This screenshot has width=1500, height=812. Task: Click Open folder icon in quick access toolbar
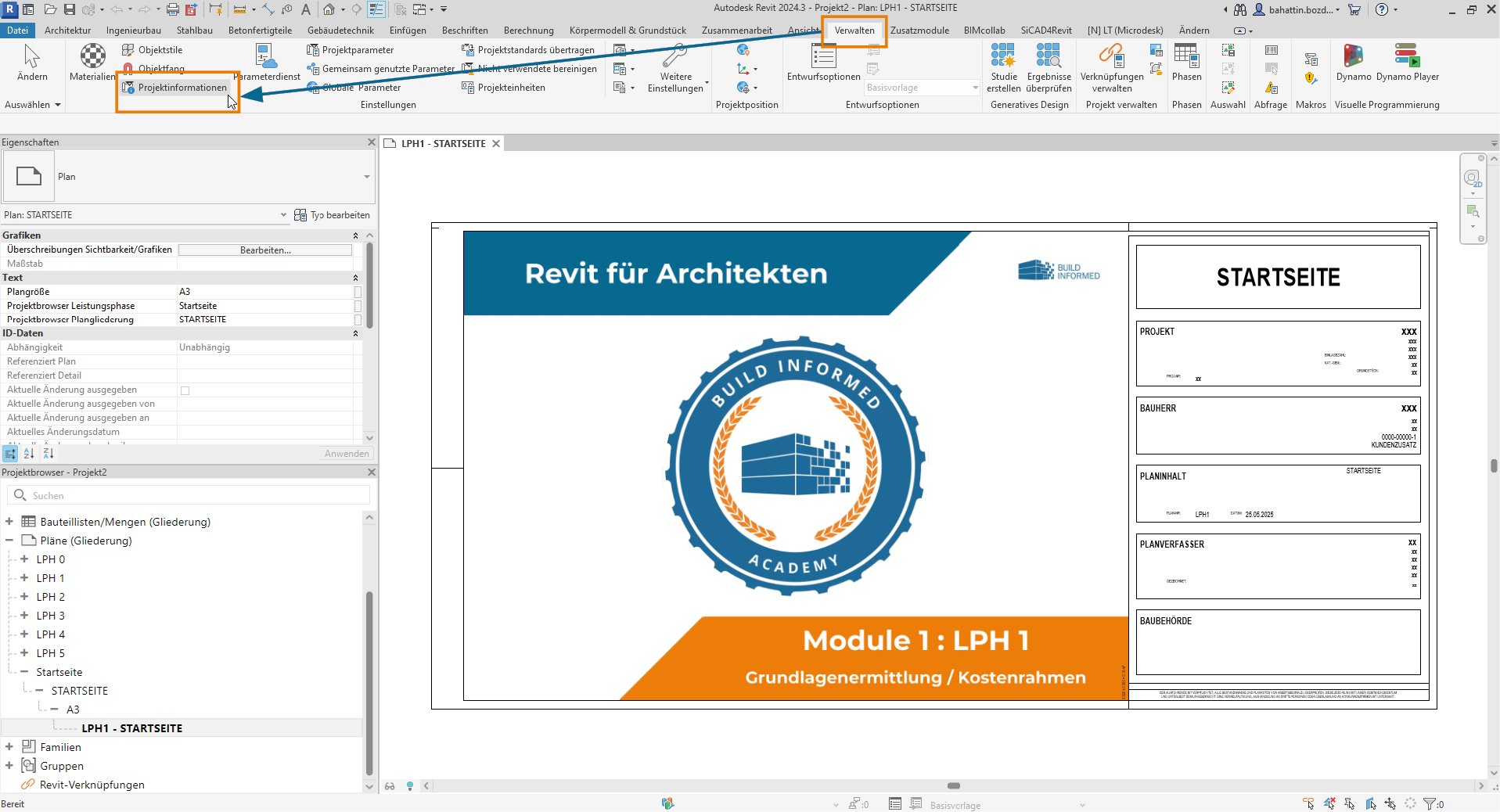coord(50,9)
